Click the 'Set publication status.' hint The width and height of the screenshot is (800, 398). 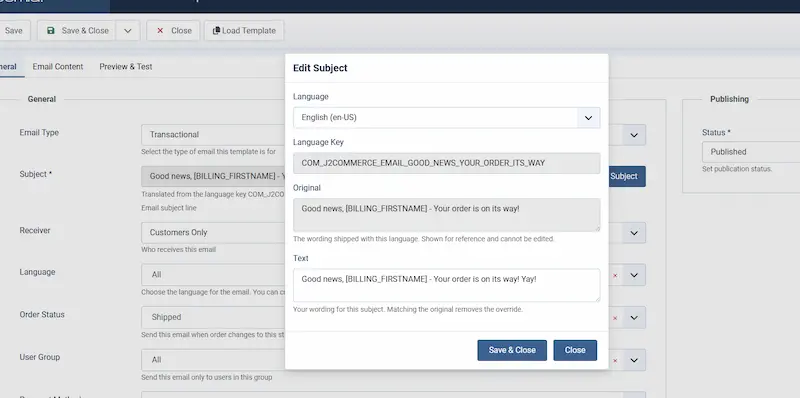point(737,169)
